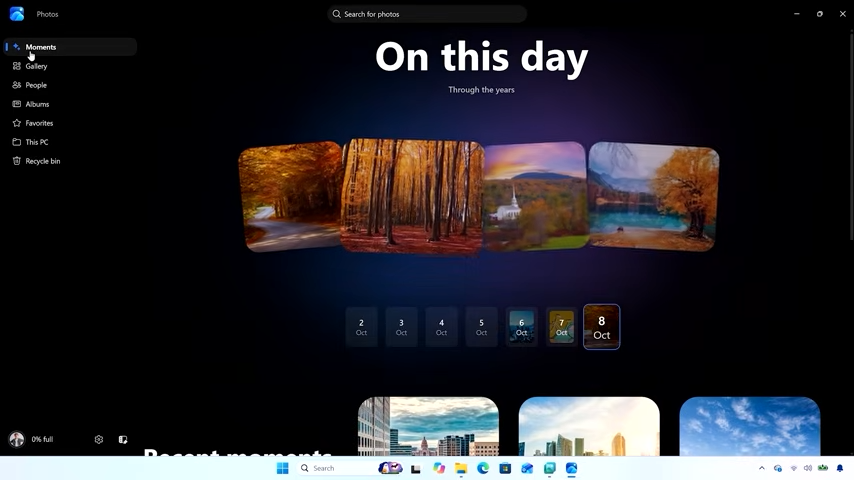Viewport: 854px width, 480px height.
Task: Open the Windows Start menu
Action: point(282,468)
